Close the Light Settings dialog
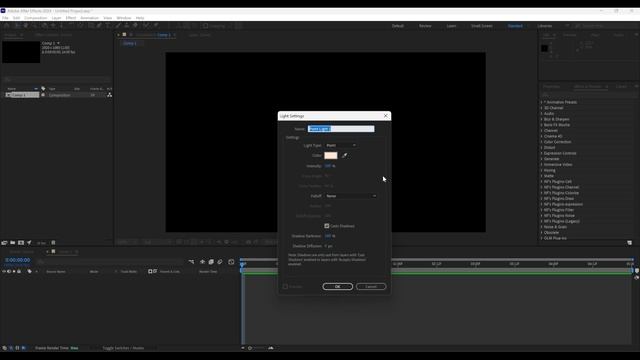This screenshot has width=640, height=360. pyautogui.click(x=385, y=116)
